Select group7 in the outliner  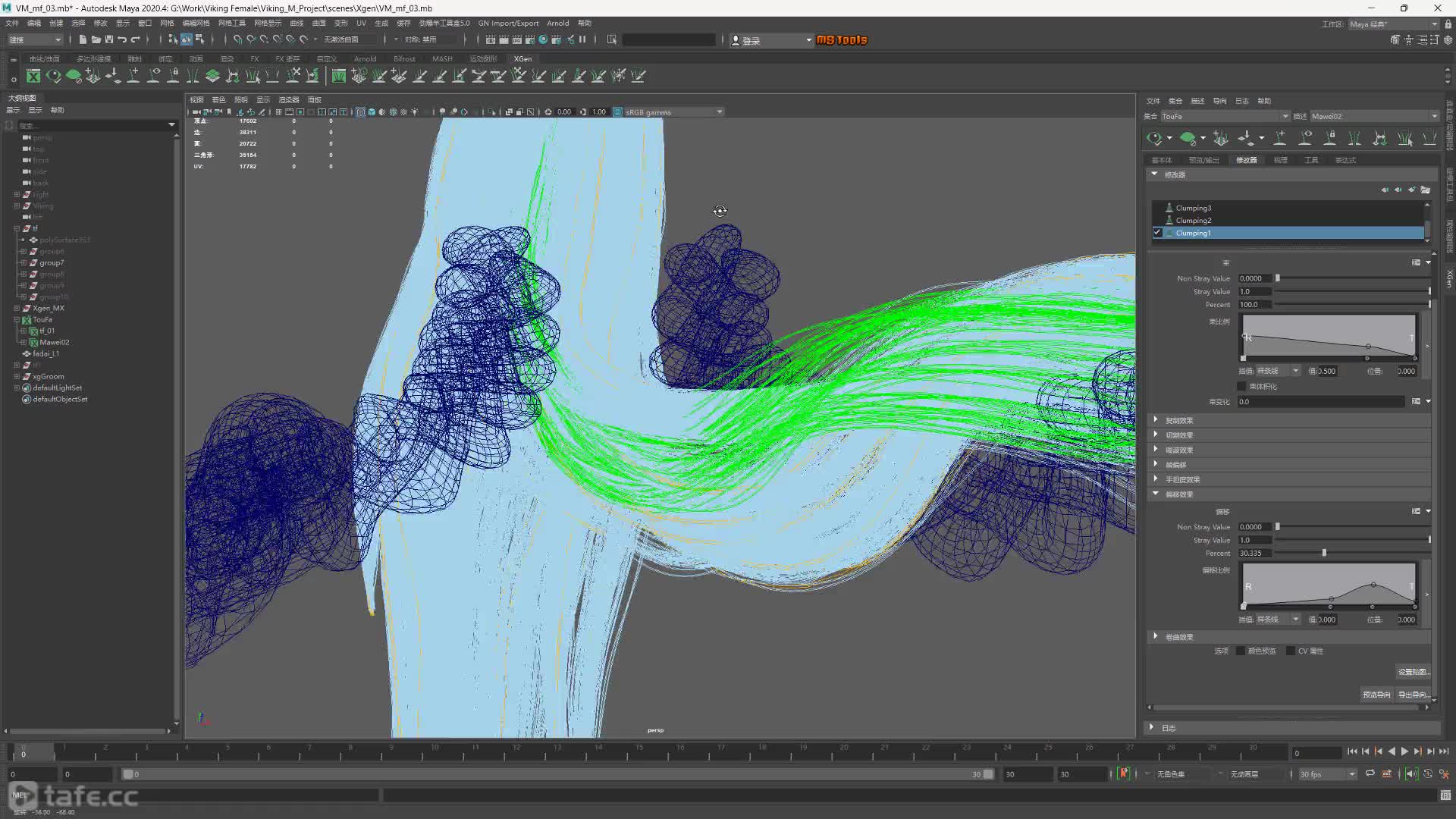pos(52,262)
